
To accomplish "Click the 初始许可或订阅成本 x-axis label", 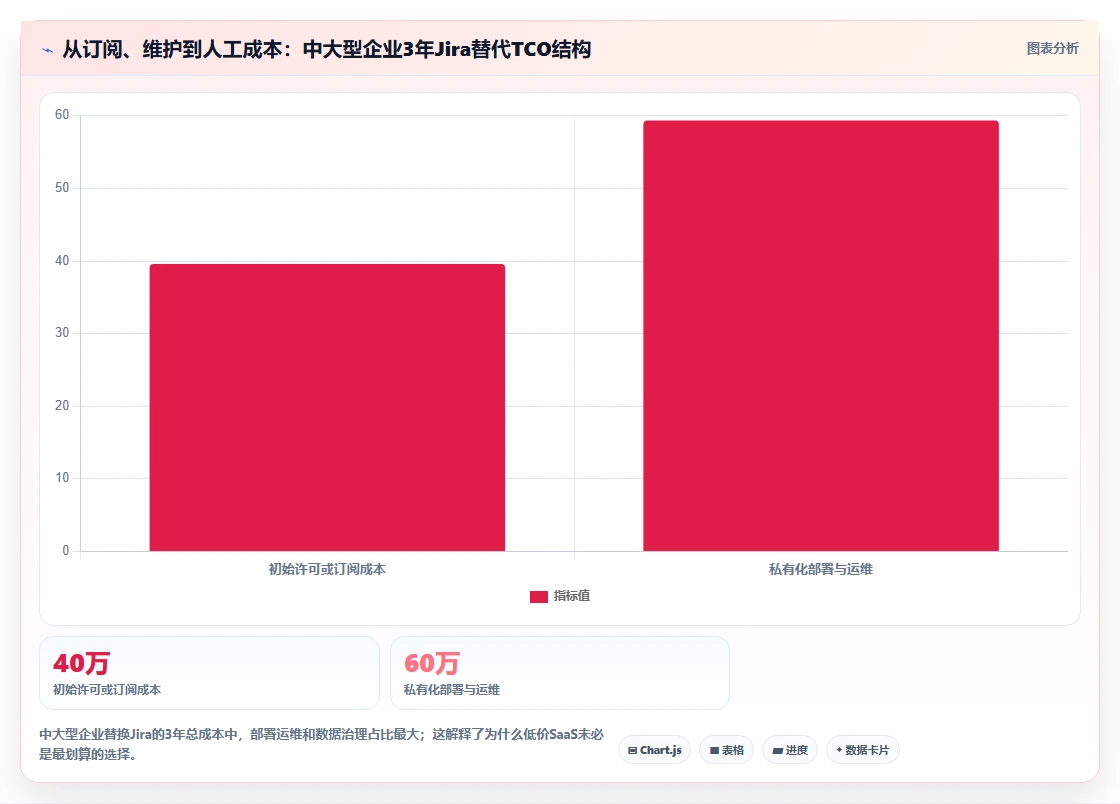I will click(x=327, y=569).
